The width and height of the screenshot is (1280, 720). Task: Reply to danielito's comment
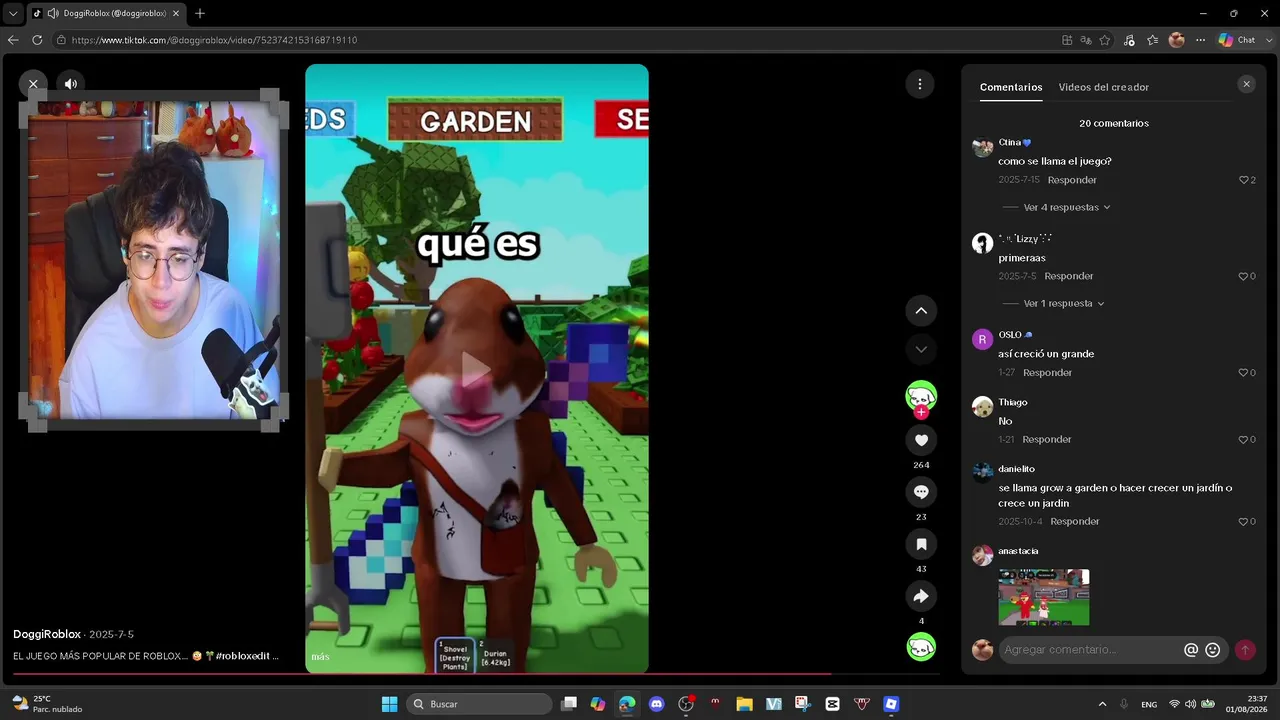click(1075, 521)
